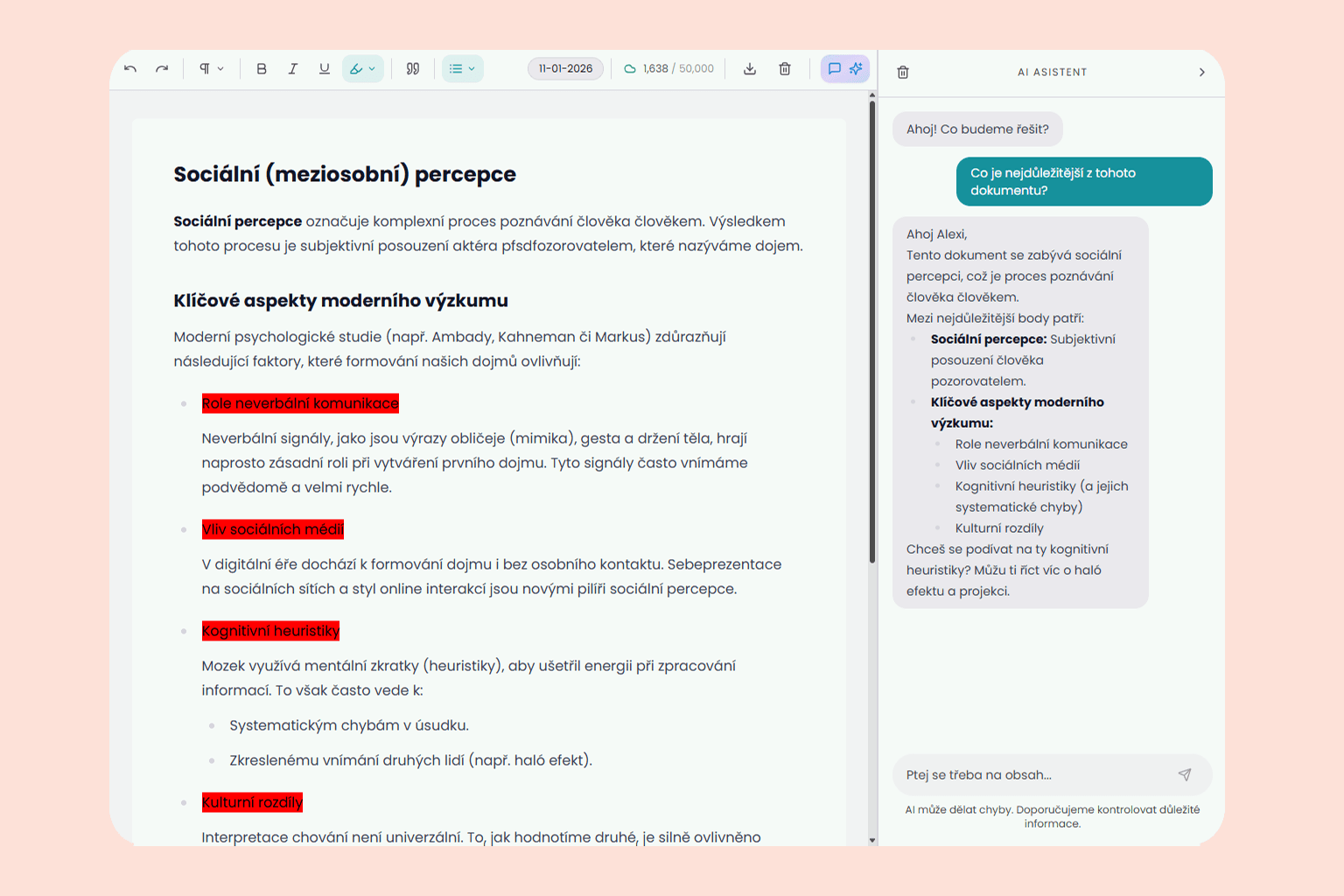Expand the bullet list options dropdown
Screen dimensions: 1344x896
coord(462,69)
